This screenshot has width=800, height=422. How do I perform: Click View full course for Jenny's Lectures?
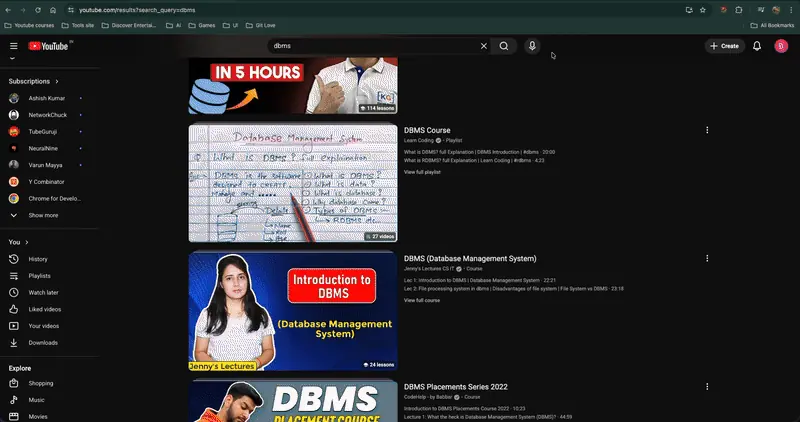click(421, 300)
